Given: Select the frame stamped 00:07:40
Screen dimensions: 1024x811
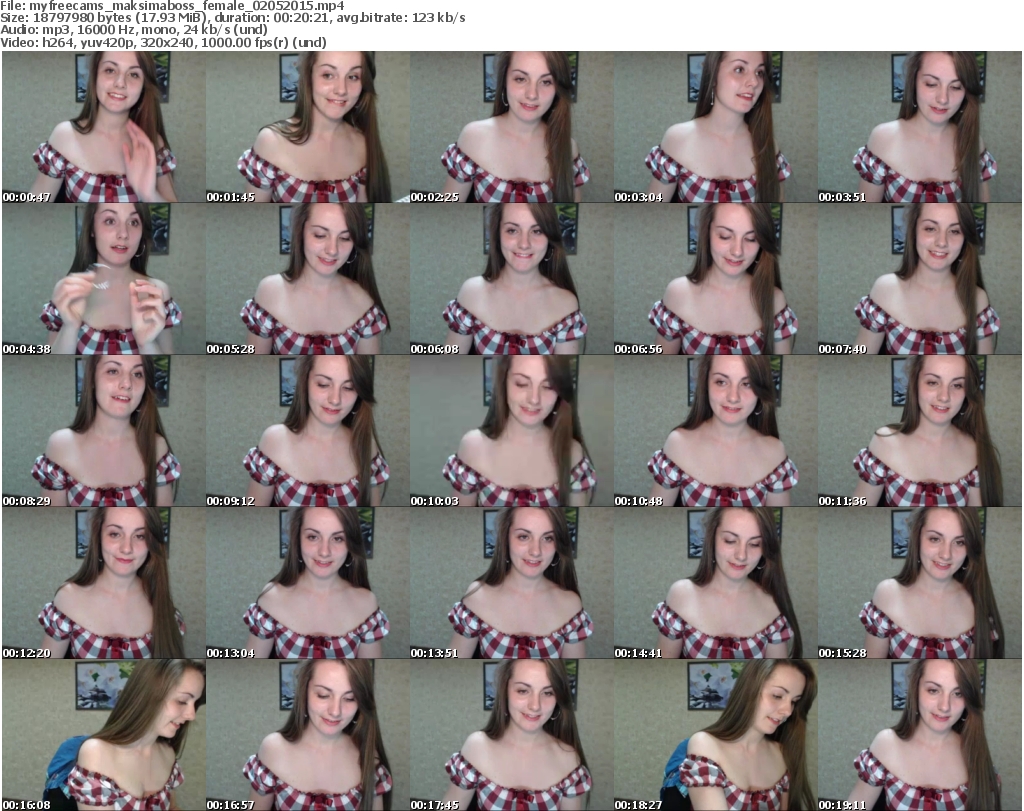Looking at the screenshot, I should click(920, 279).
